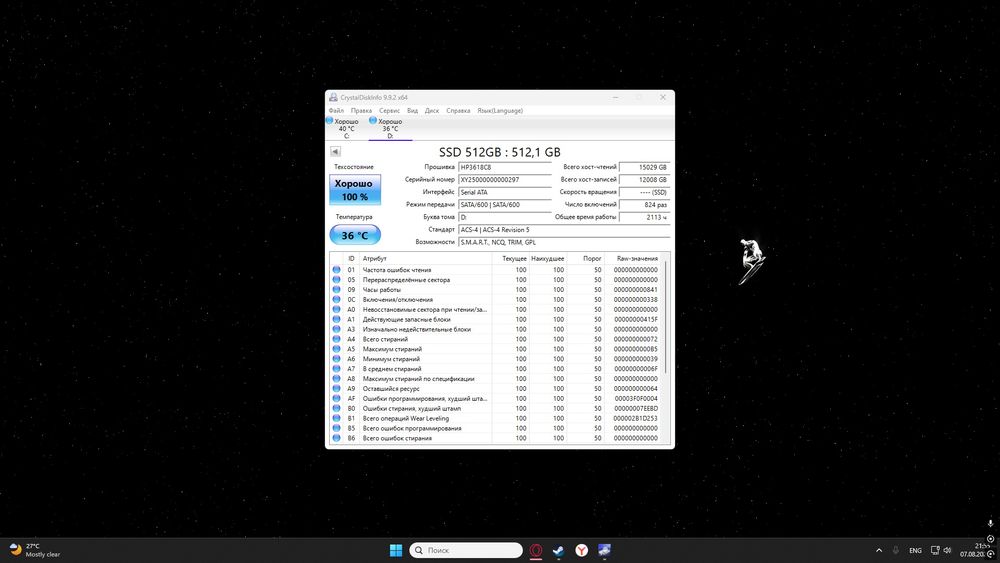Select row A8 Максимум стираний по спецификации
Viewport: 1000px width, 563px height.
(x=497, y=379)
